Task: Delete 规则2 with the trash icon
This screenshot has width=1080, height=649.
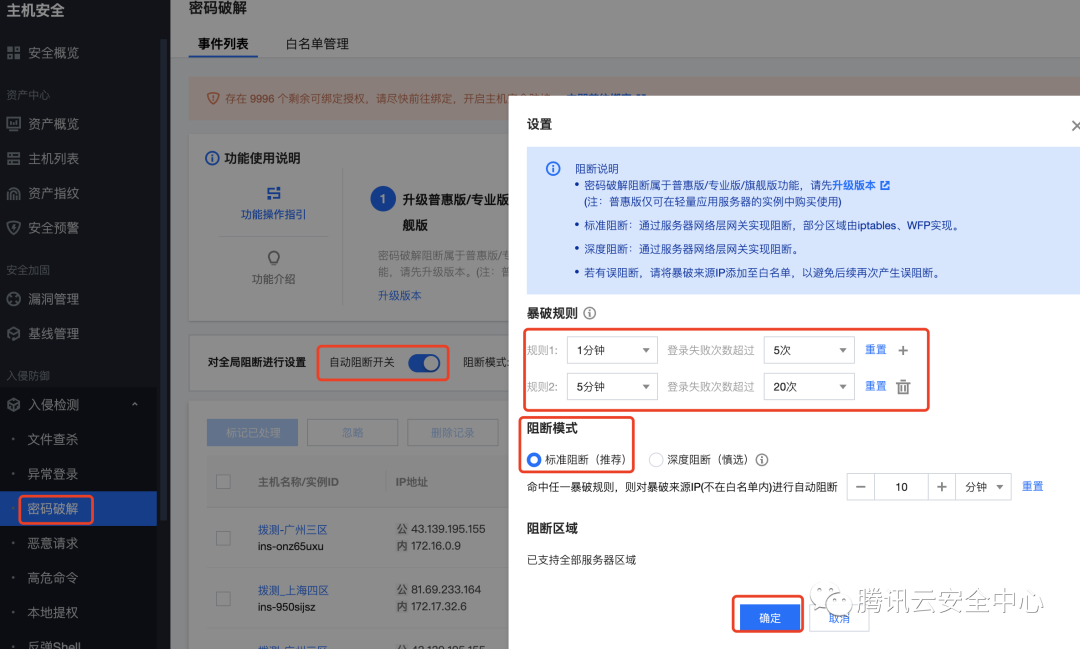Action: click(x=903, y=387)
